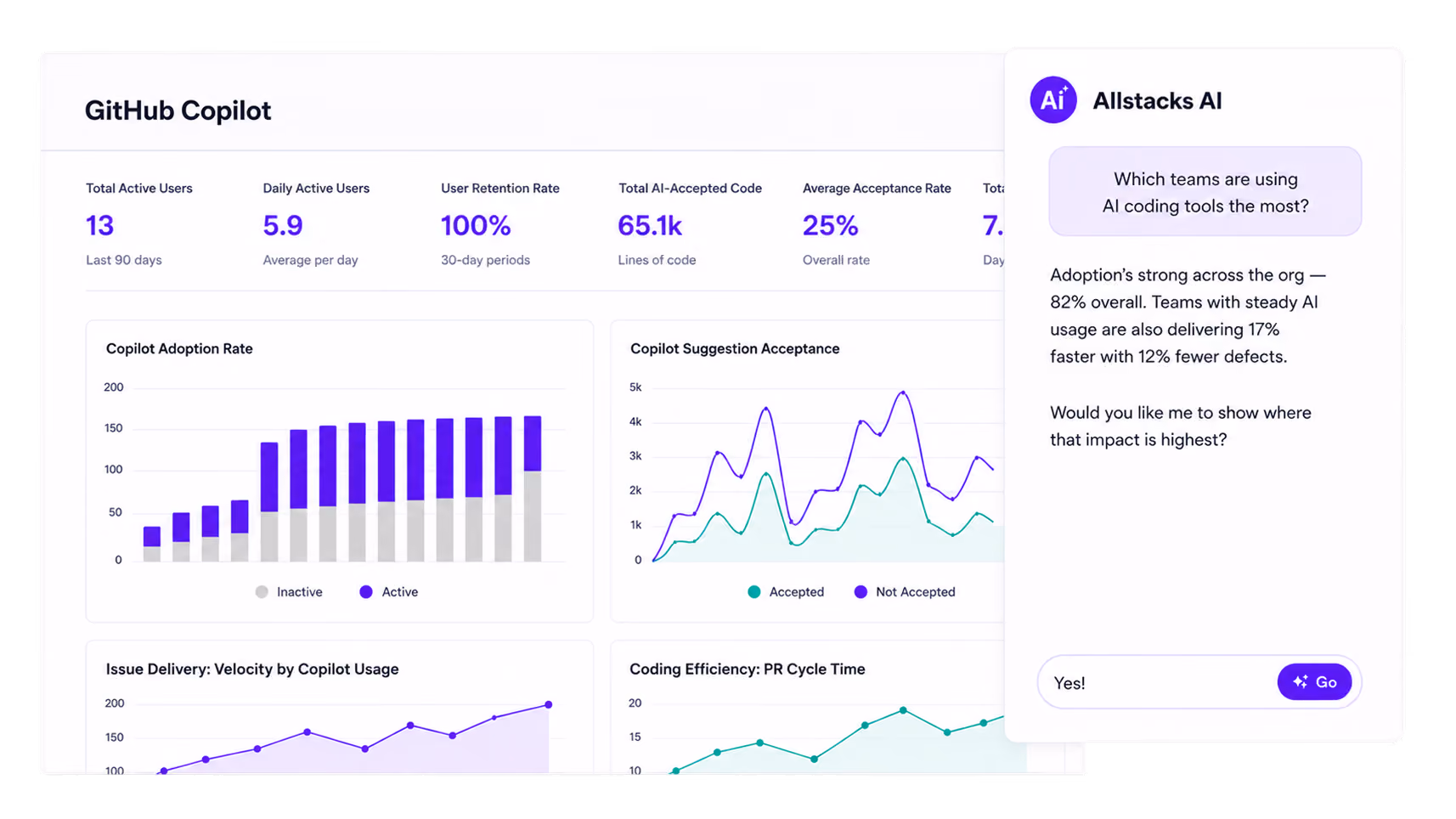
Task: Select the 'Which teams are using' question bubble
Action: point(1205,192)
